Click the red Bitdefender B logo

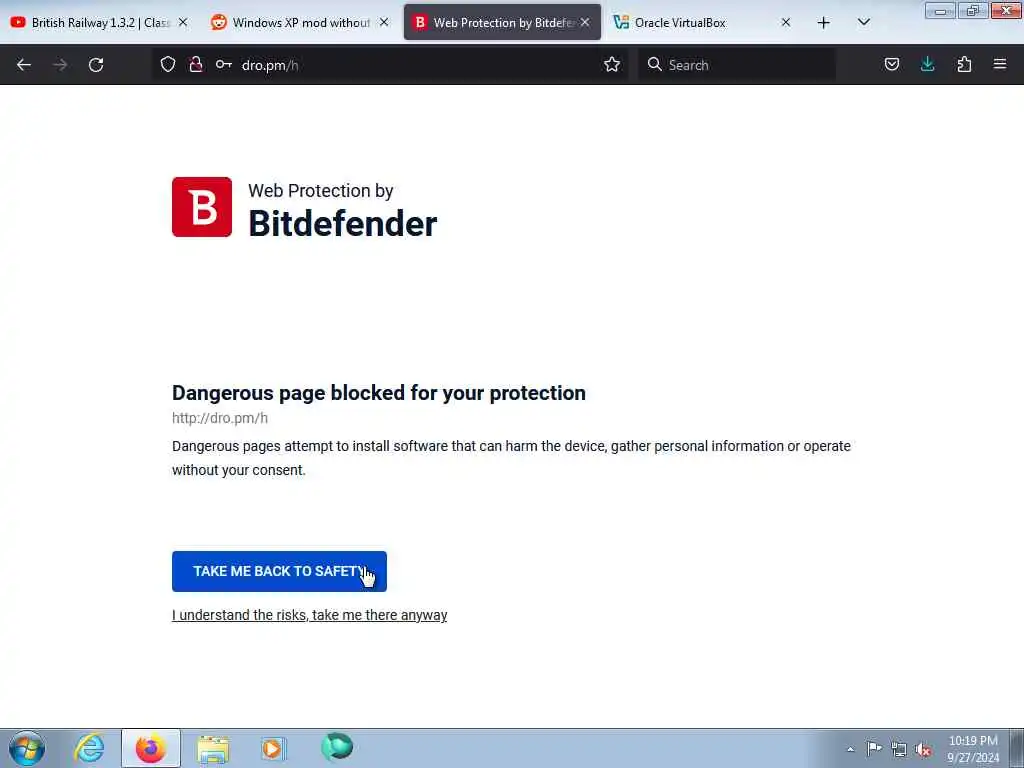(x=202, y=207)
